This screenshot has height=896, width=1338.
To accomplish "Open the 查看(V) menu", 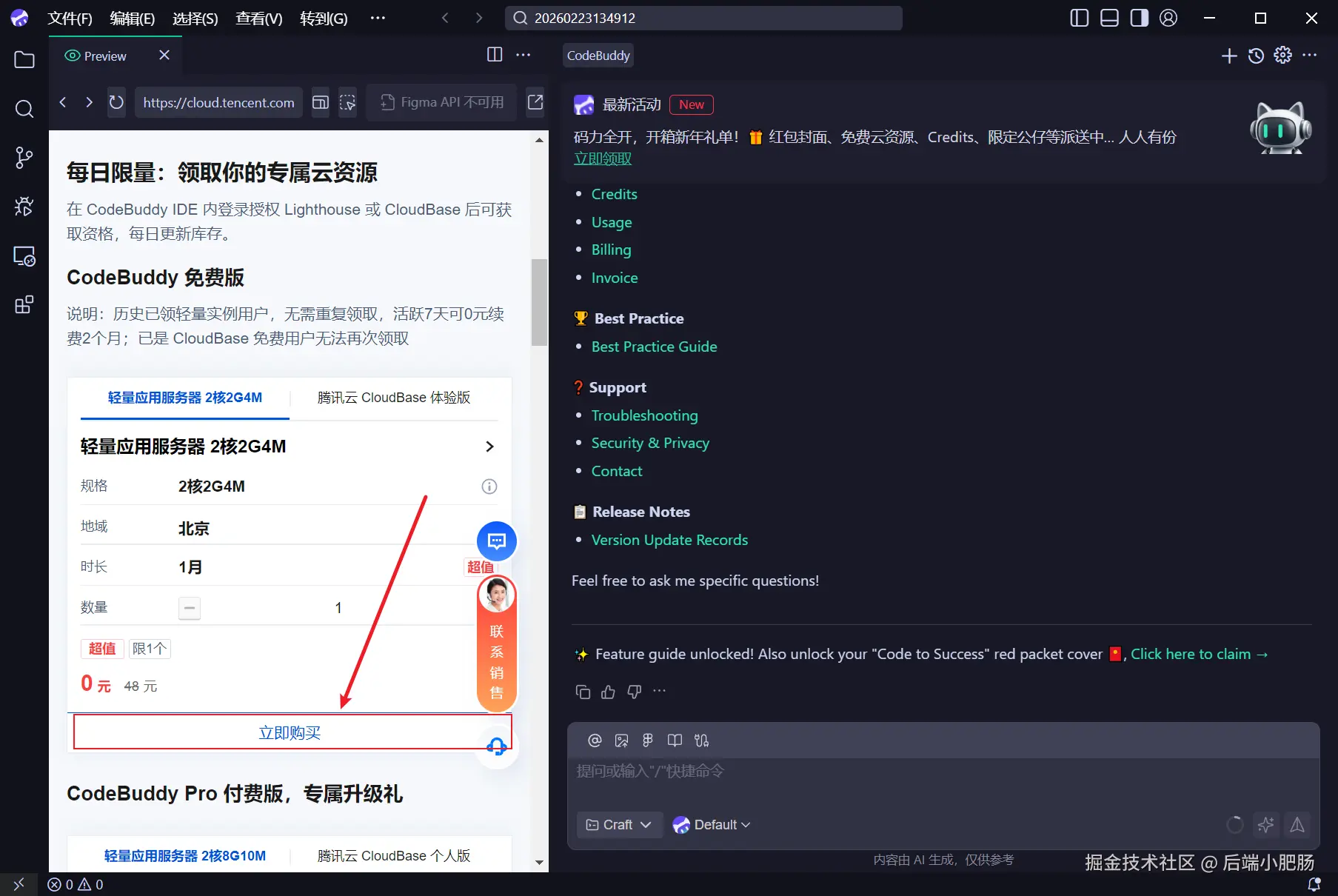I will [x=259, y=19].
